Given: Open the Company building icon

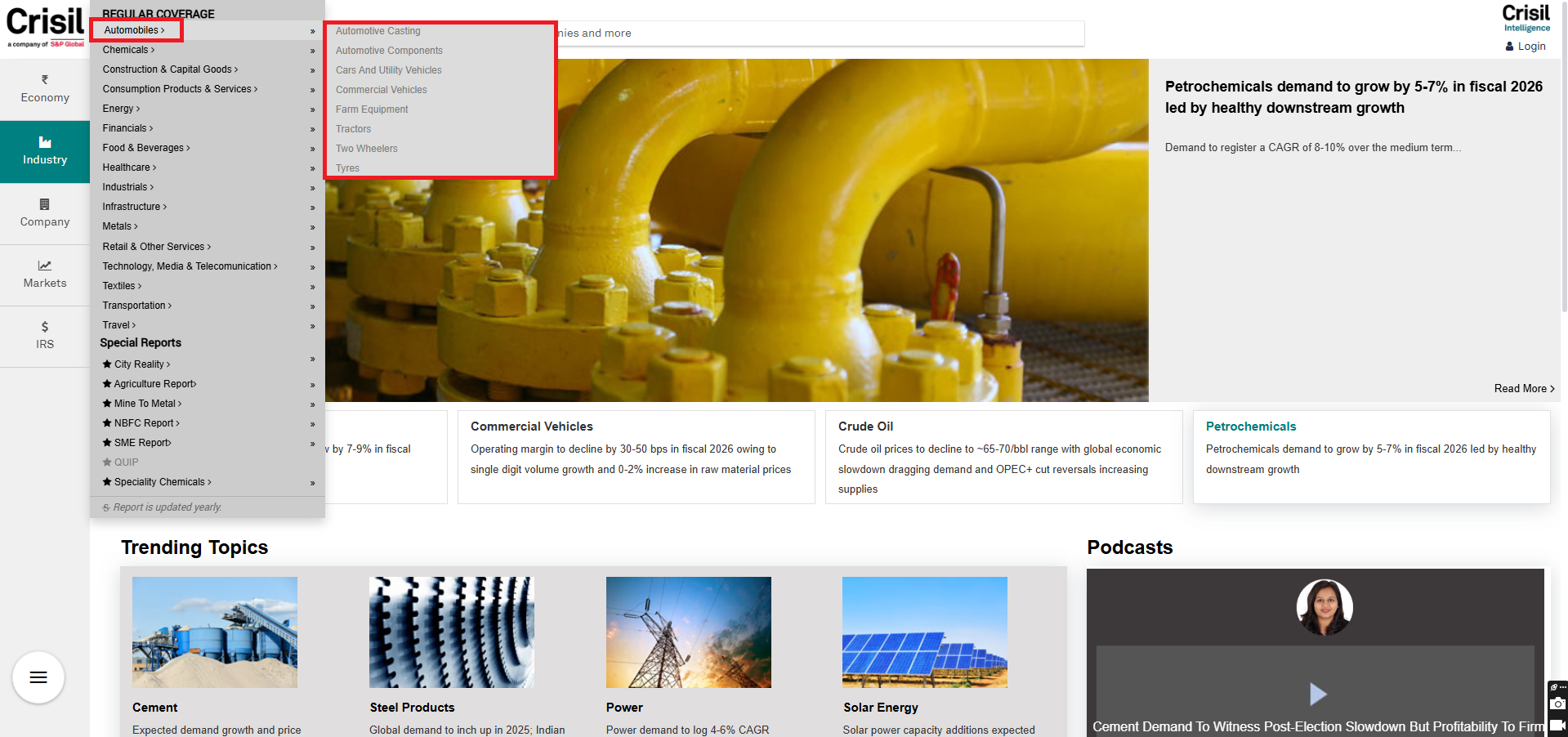Looking at the screenshot, I should coord(45,204).
